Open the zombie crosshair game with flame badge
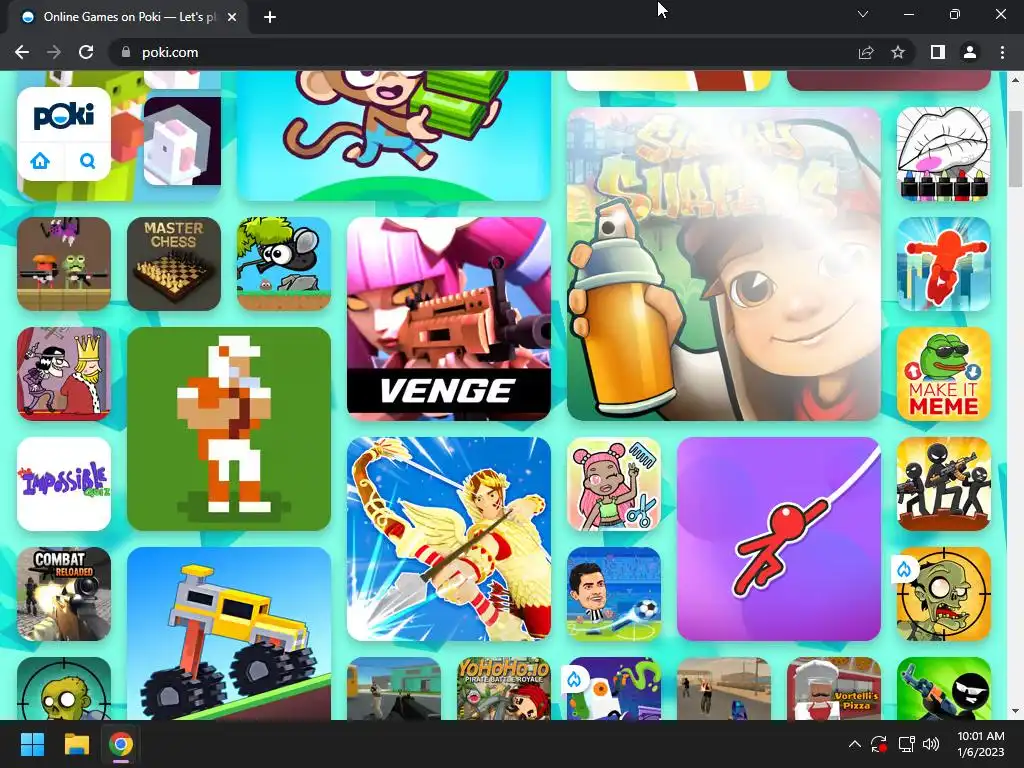 [x=944, y=594]
